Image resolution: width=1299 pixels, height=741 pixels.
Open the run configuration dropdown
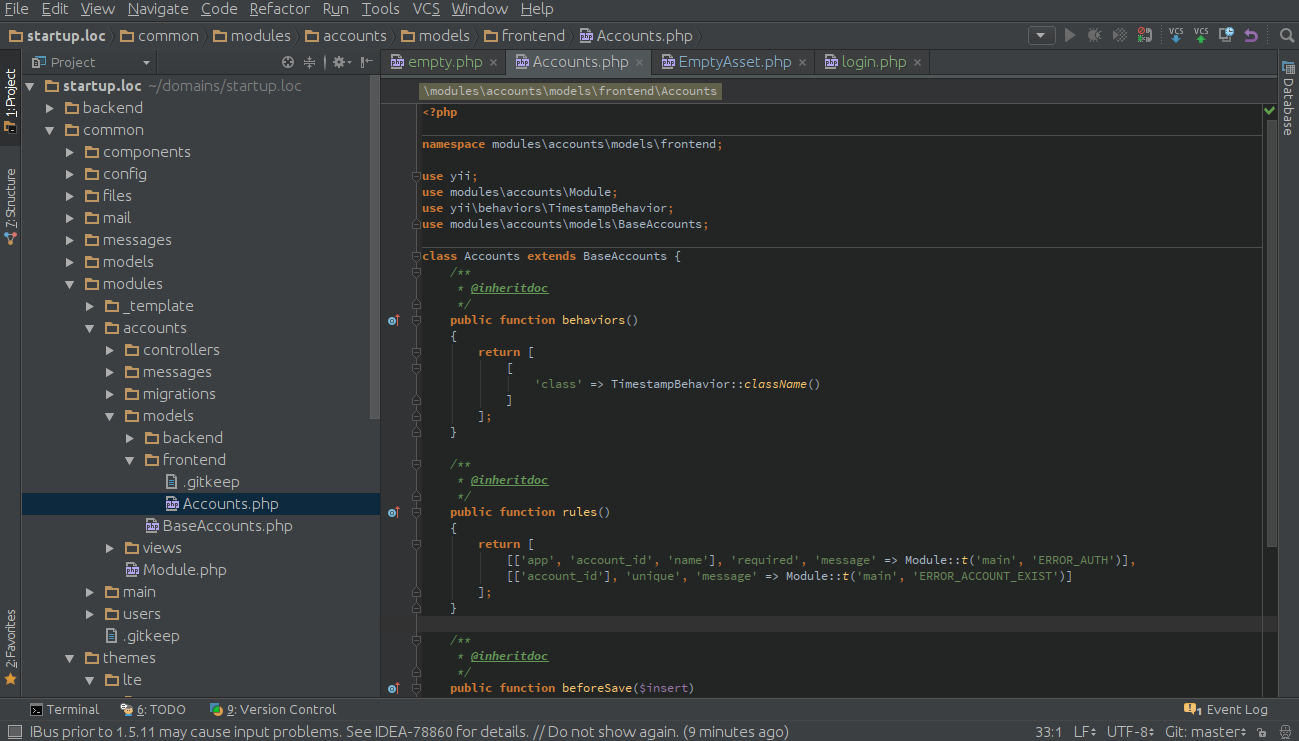(1042, 35)
